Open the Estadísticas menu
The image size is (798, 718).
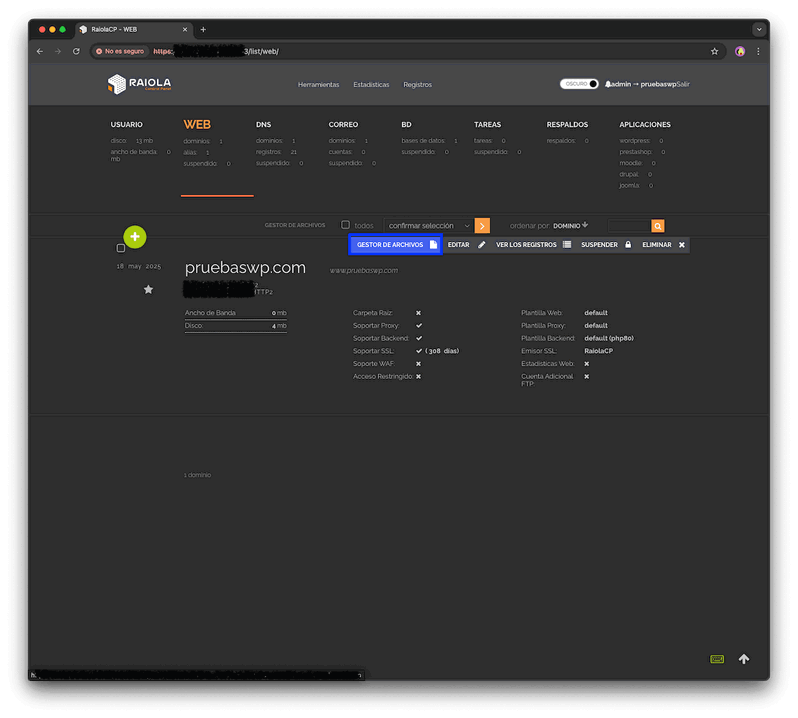pyautogui.click(x=371, y=84)
